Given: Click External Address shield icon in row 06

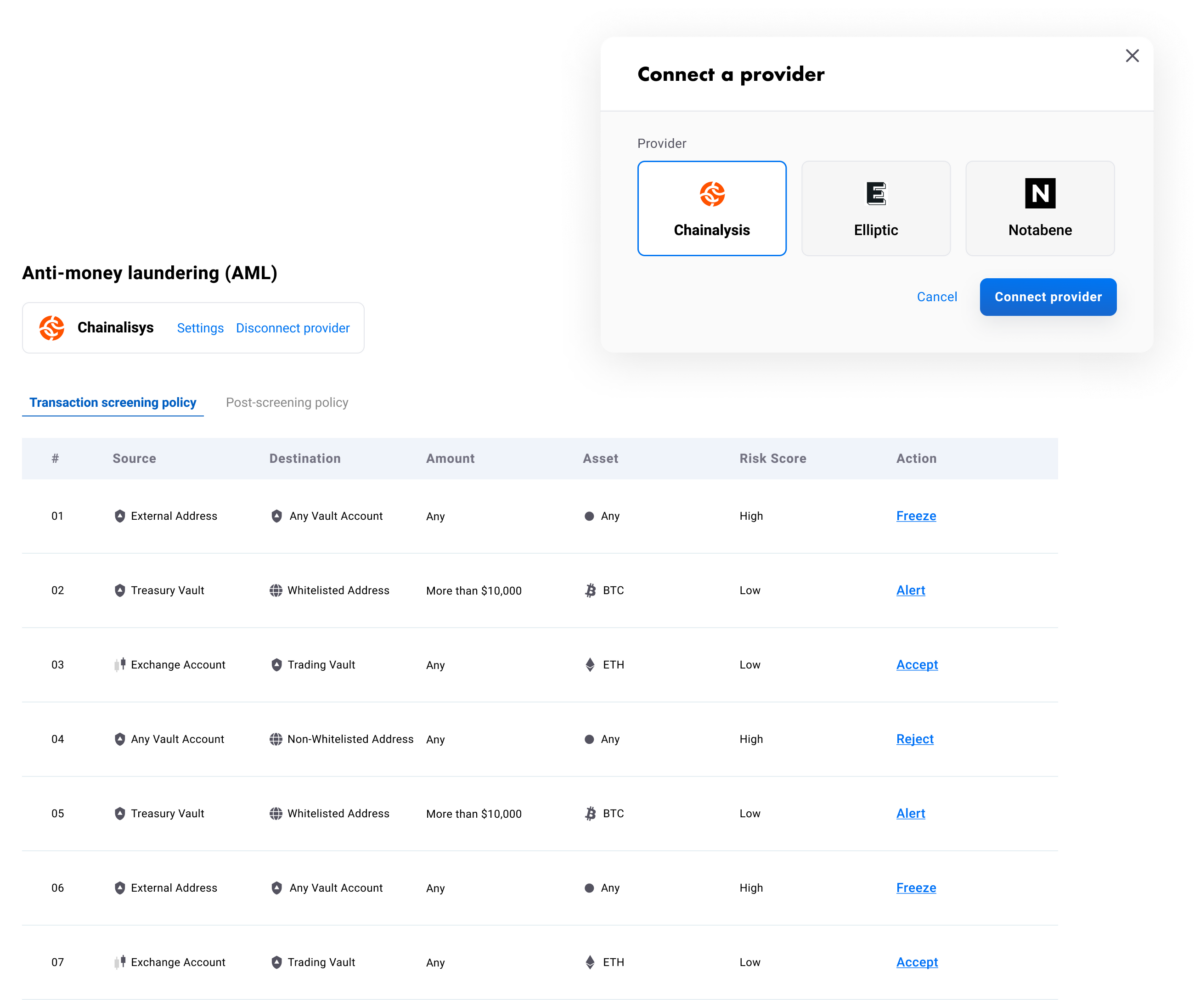Looking at the screenshot, I should point(120,888).
